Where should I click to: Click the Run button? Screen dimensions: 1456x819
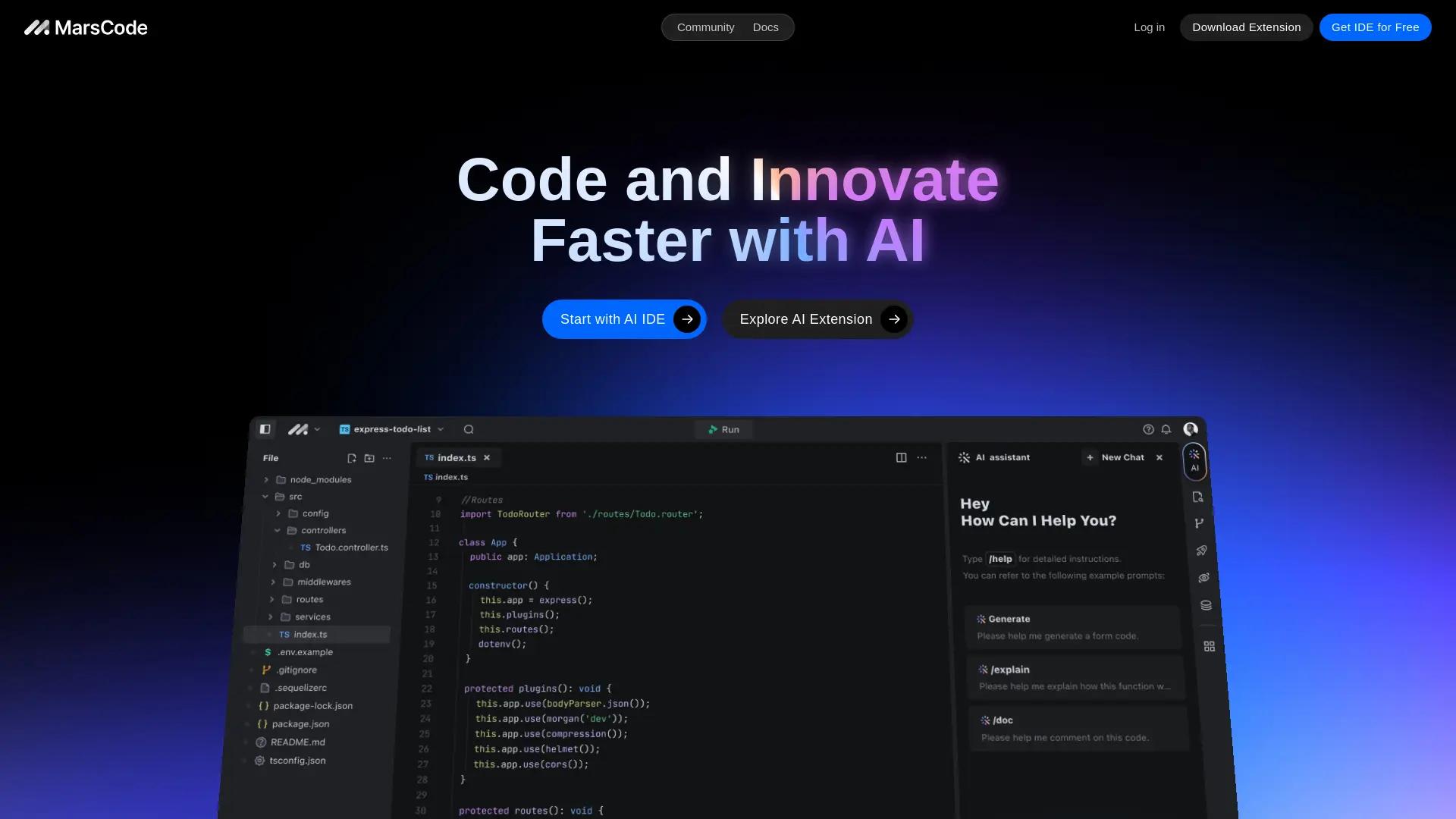[723, 429]
